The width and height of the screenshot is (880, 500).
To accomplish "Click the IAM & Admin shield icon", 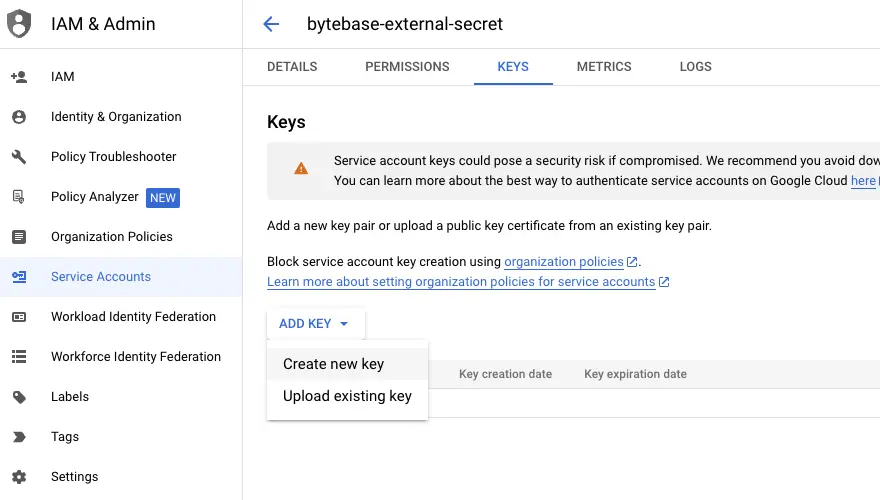I will (x=19, y=24).
